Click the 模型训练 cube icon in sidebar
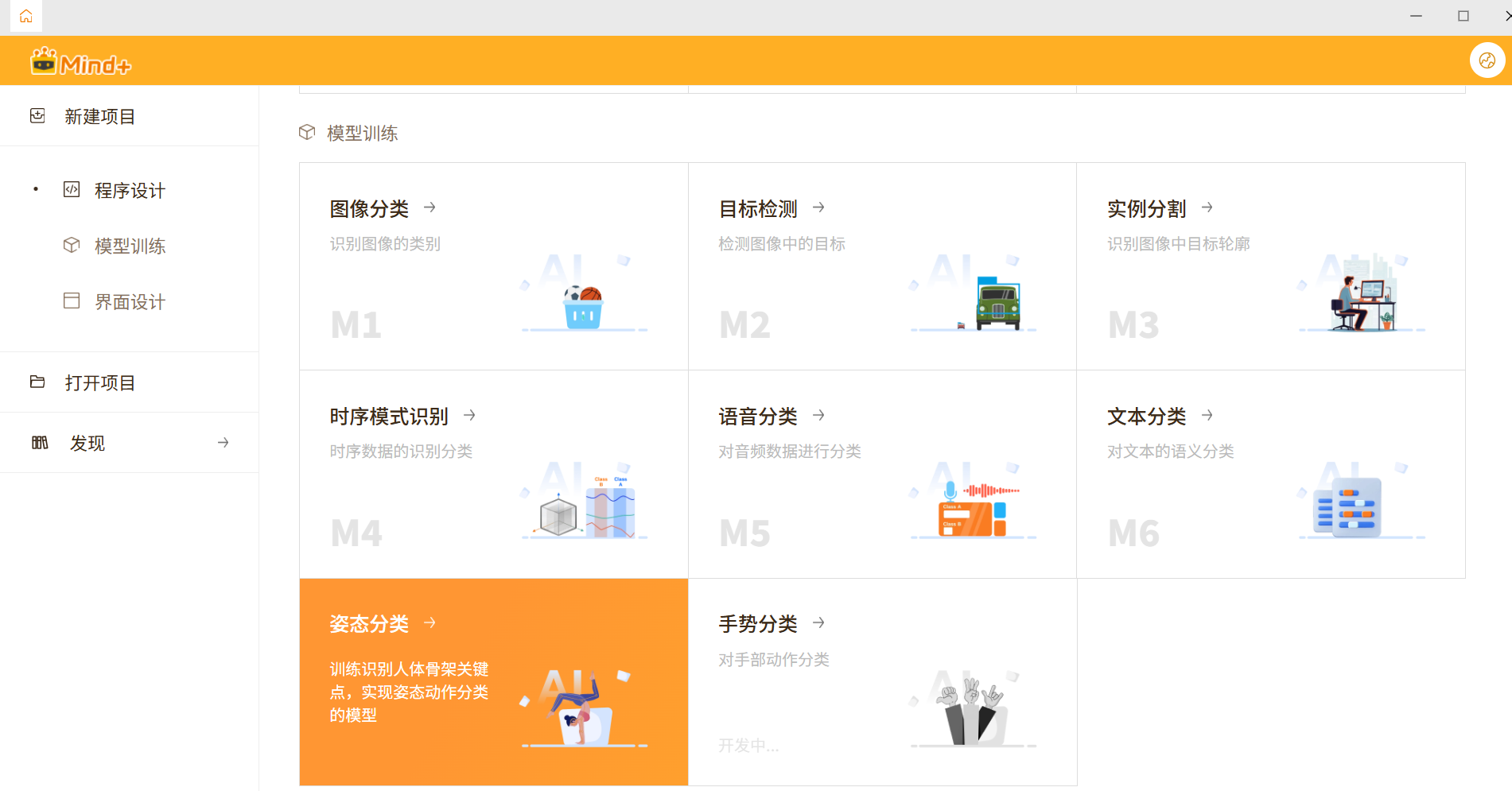1512x791 pixels. click(72, 246)
